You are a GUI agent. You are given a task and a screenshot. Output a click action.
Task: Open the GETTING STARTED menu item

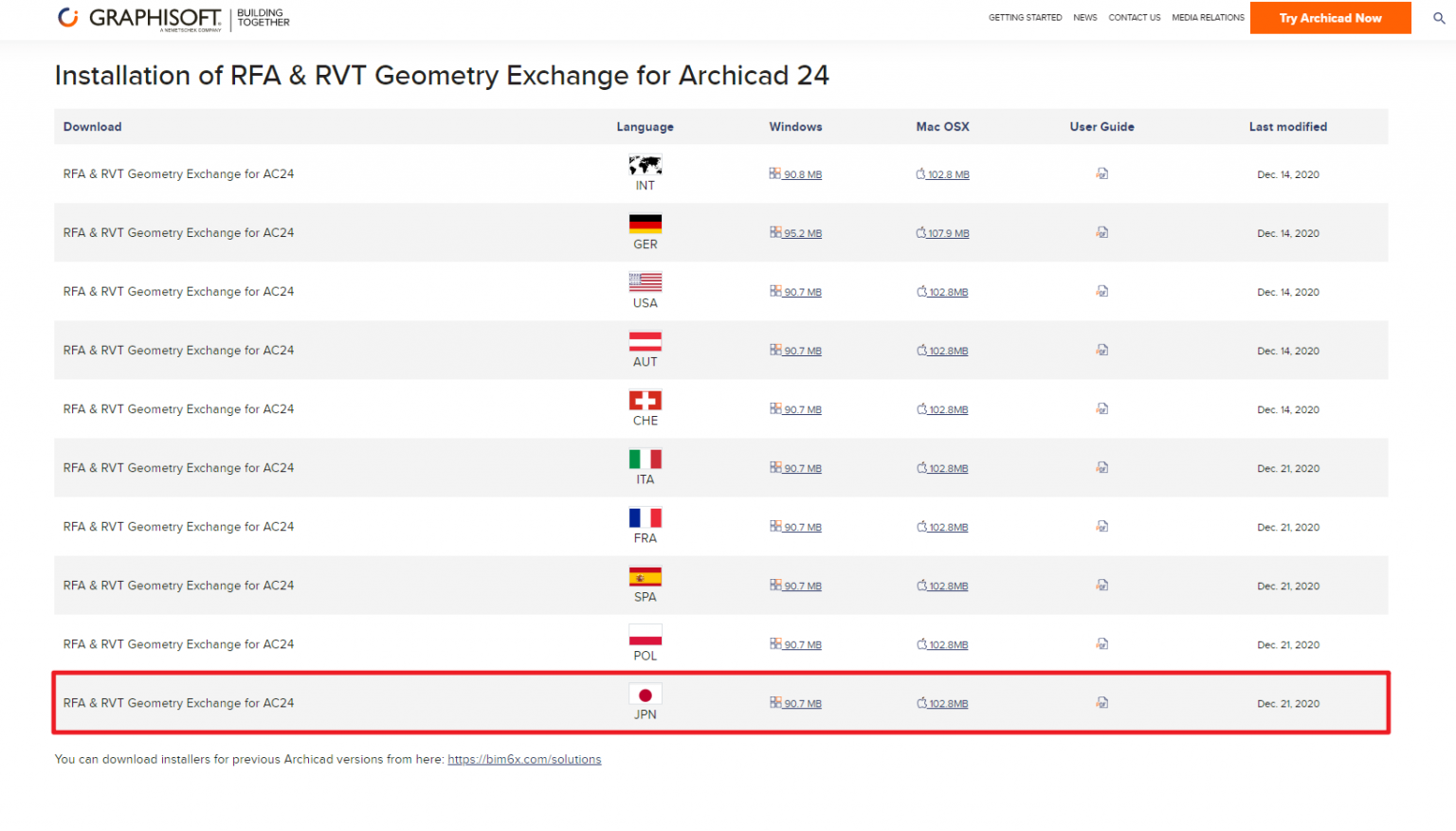pyautogui.click(x=1026, y=17)
